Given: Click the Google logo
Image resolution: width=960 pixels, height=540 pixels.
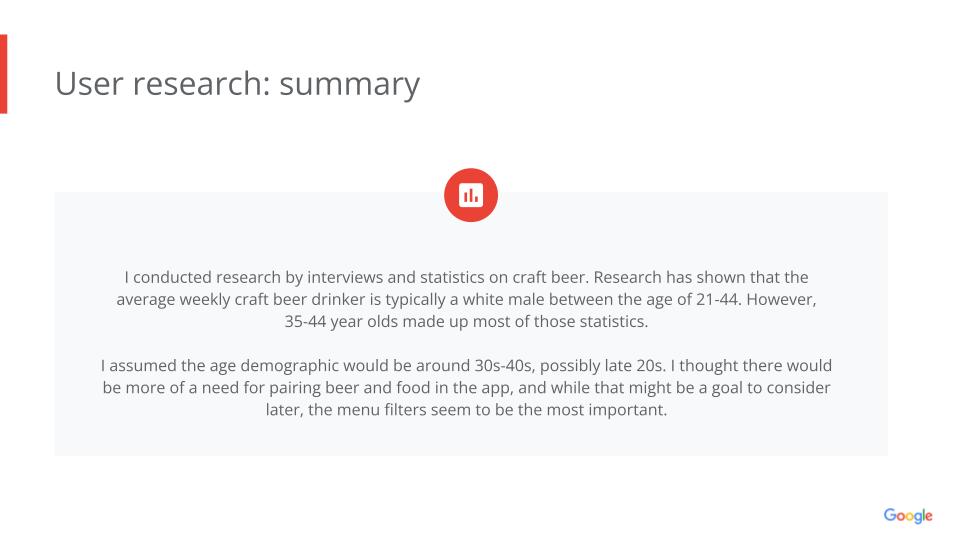Looking at the screenshot, I should click(x=907, y=516).
